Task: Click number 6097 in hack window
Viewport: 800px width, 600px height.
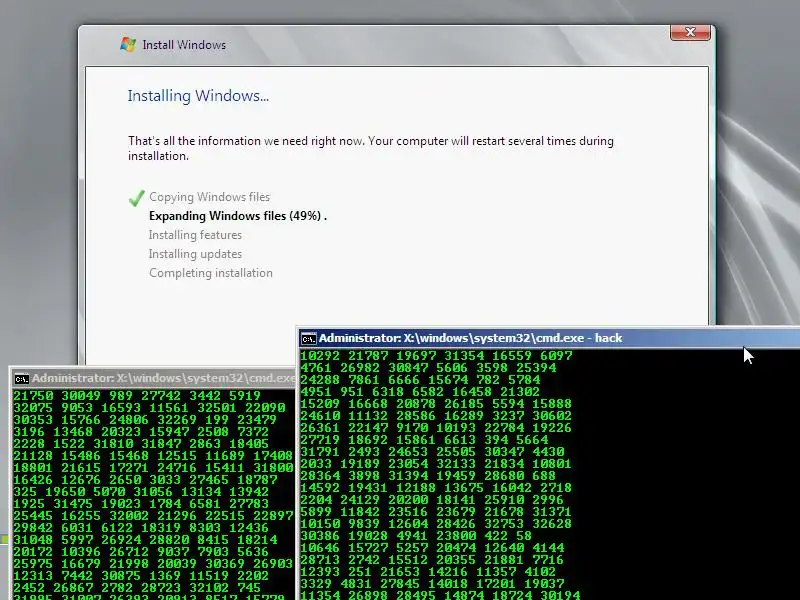Action: click(556, 356)
